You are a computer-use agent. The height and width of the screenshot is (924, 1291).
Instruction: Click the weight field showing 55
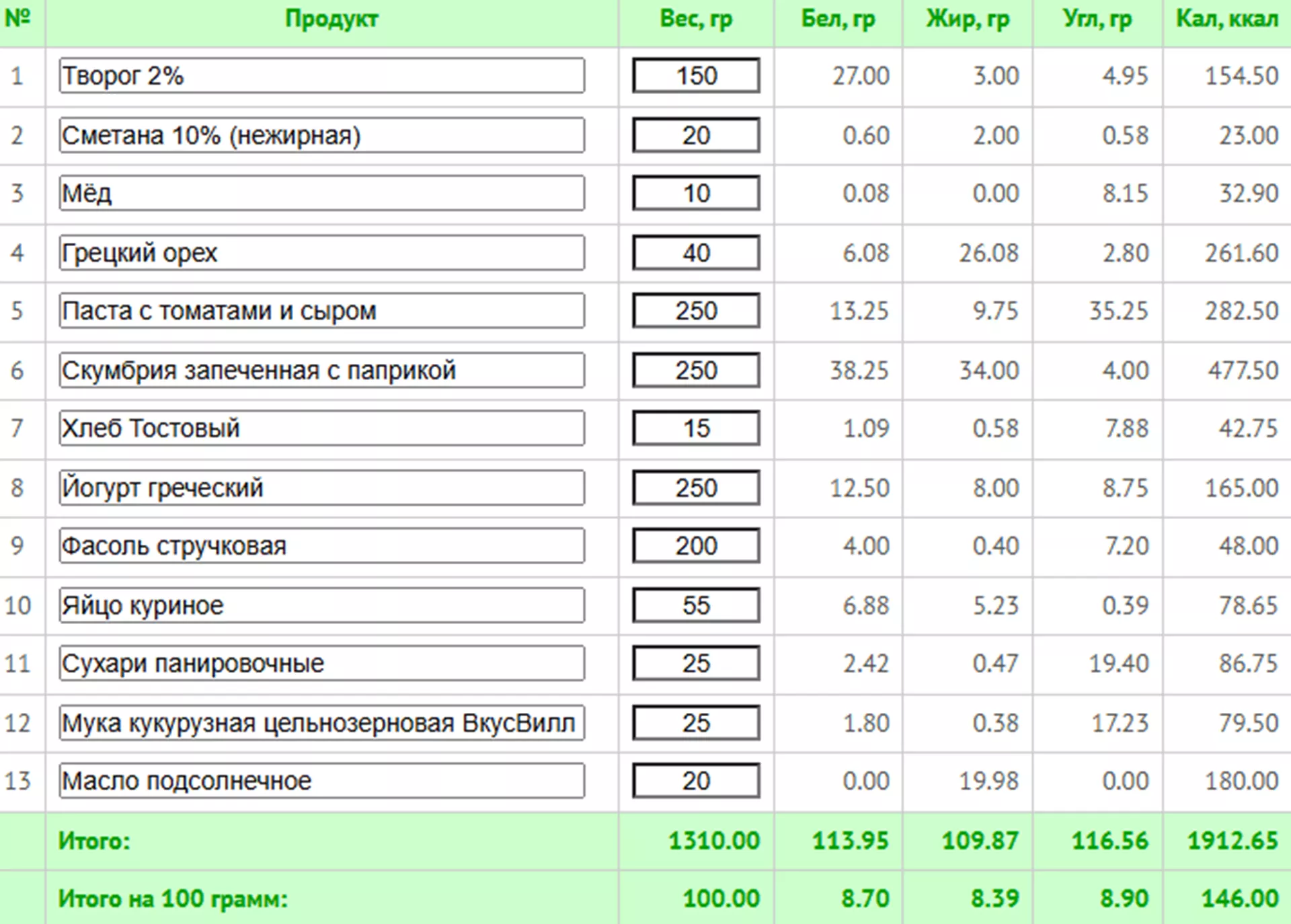click(x=696, y=605)
